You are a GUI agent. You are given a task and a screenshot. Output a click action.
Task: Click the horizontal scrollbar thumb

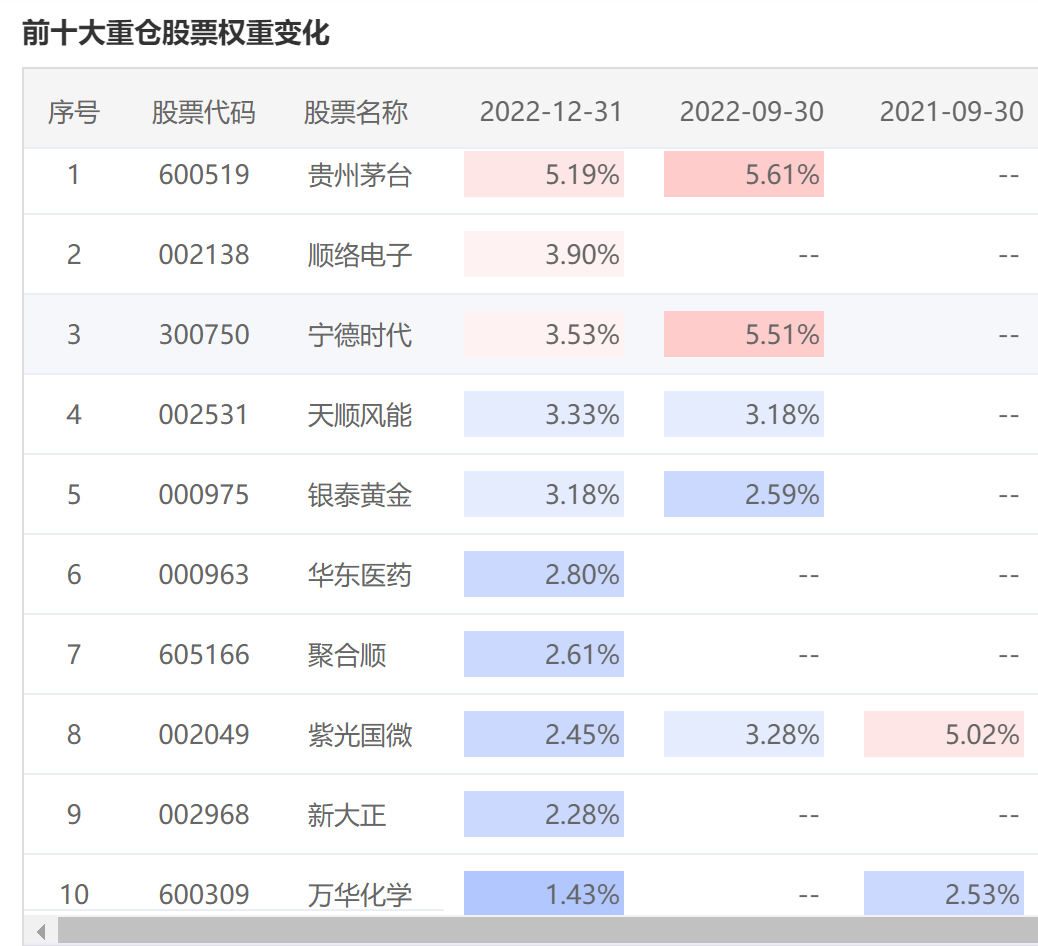pyautogui.click(x=548, y=931)
